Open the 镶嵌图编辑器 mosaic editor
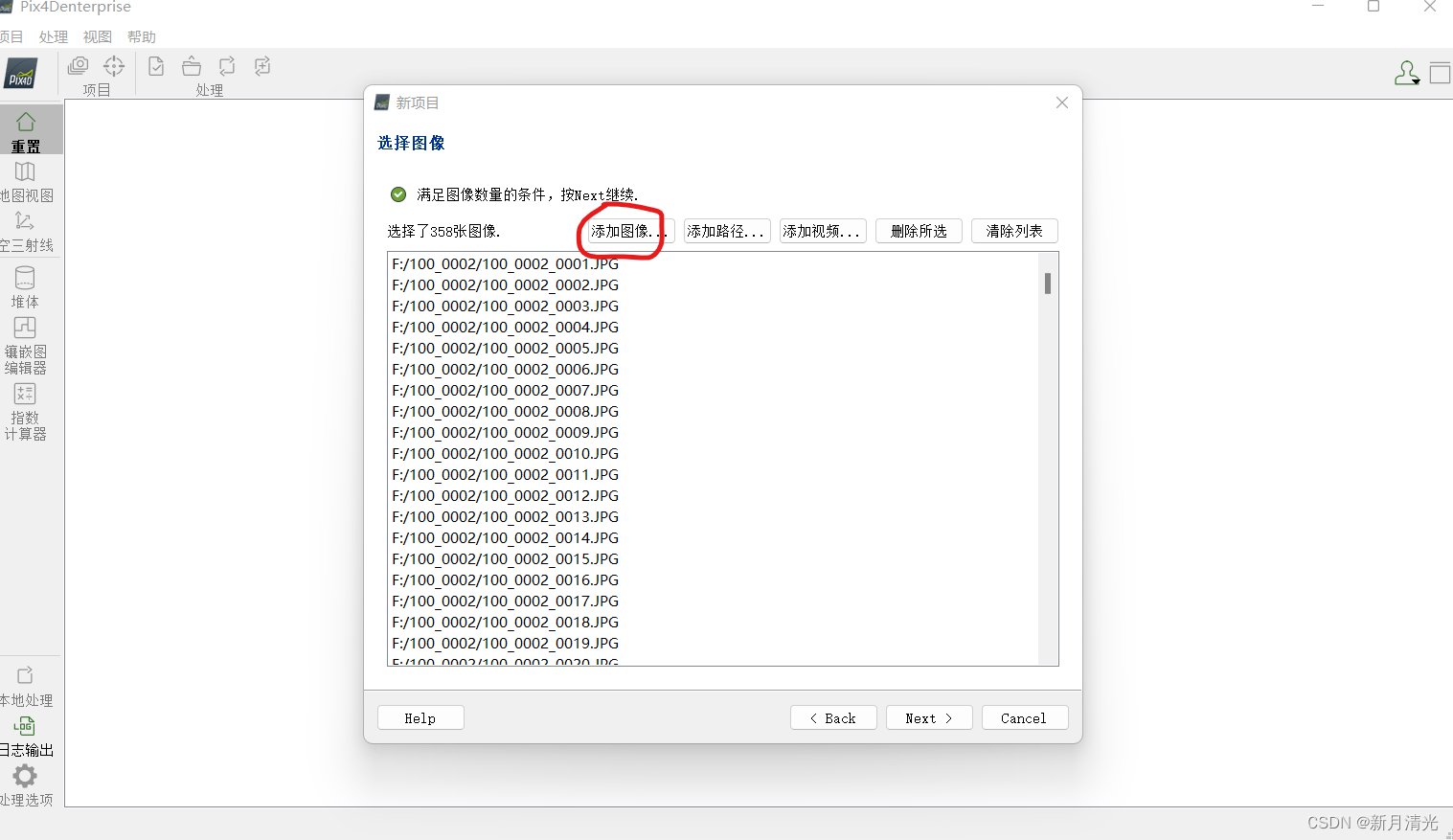The width and height of the screenshot is (1453, 840). [x=25, y=346]
